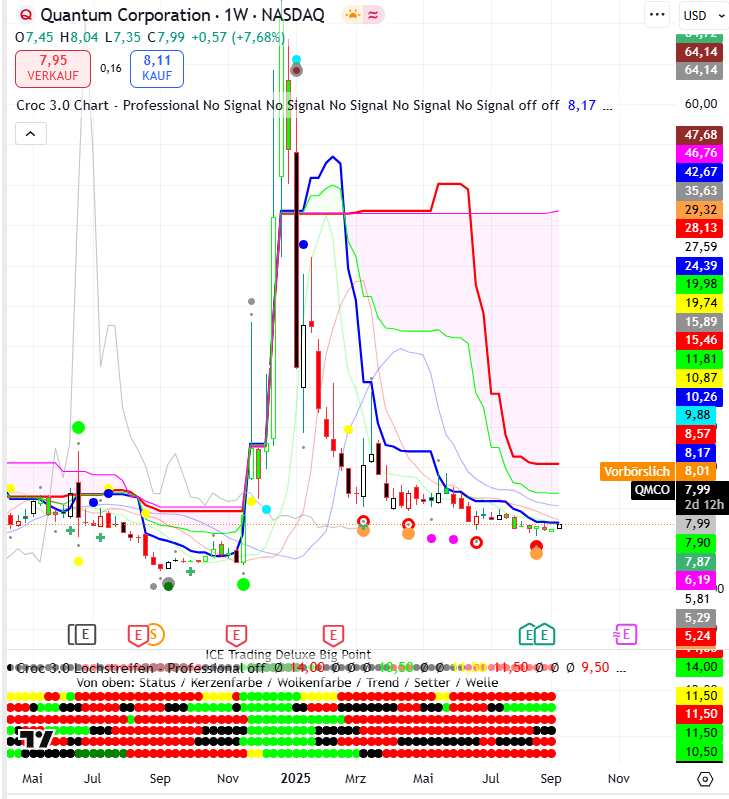Click the TradingView logo in the bottom-left
Viewport: 729px width, 799px height.
(x=35, y=738)
